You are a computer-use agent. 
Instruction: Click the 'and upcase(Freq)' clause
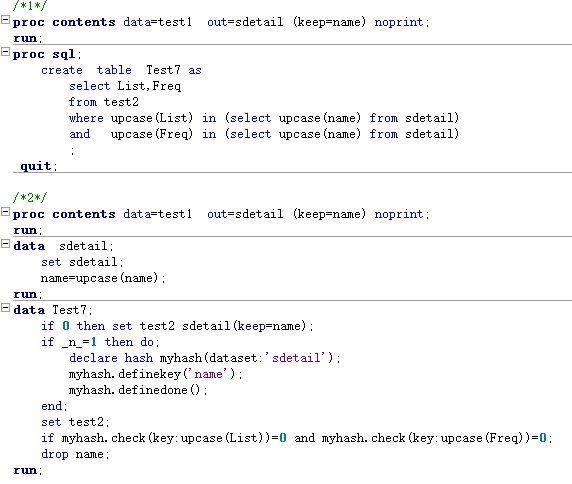(x=264, y=134)
